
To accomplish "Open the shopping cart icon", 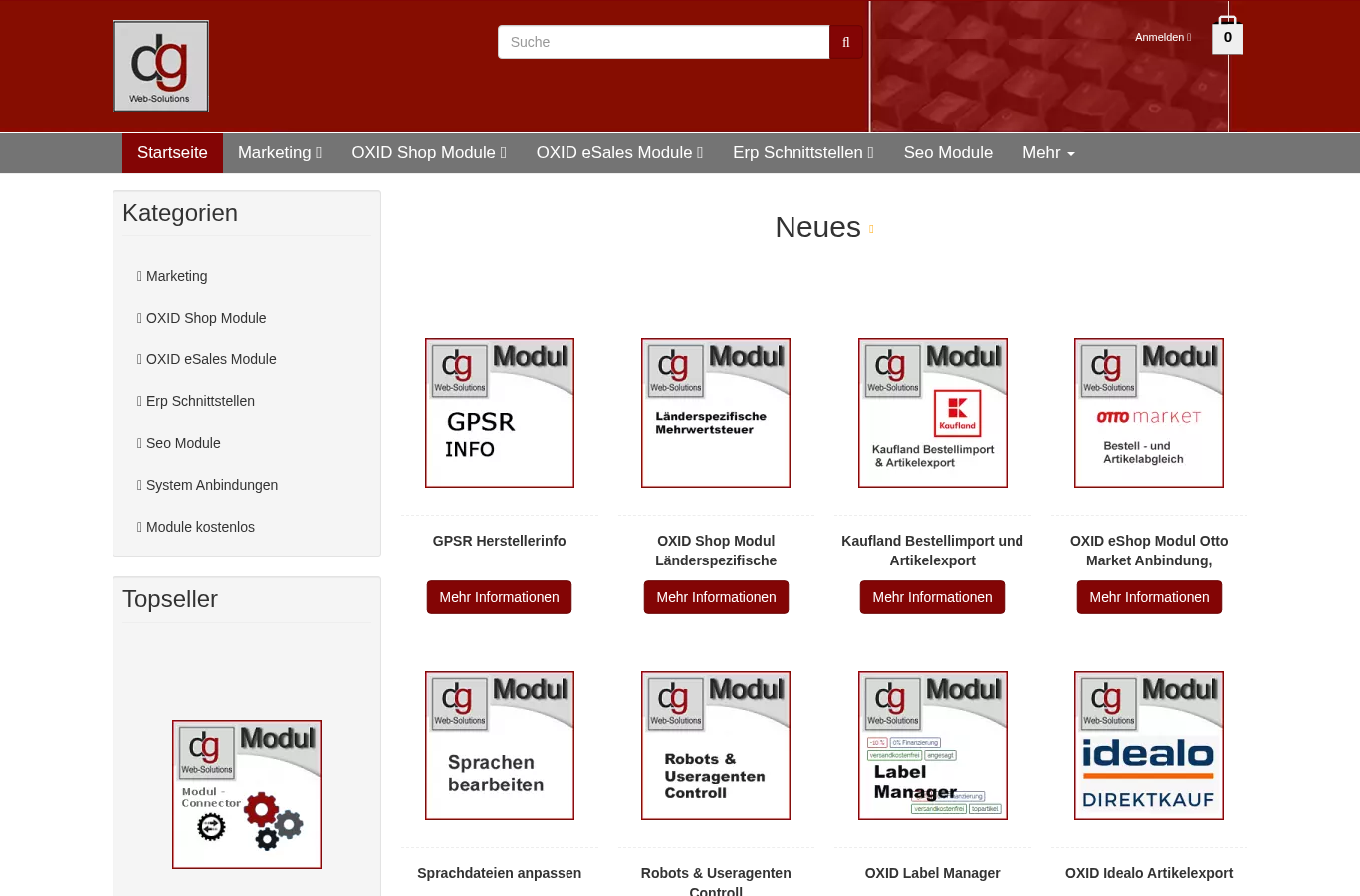I will [x=1227, y=36].
